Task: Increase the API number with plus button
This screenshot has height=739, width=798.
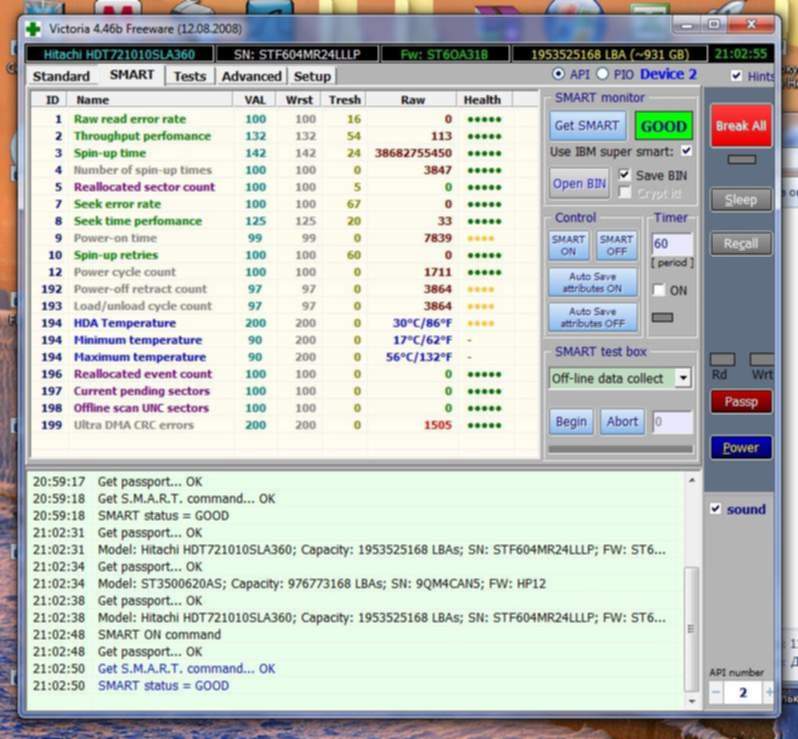Action: (769, 692)
